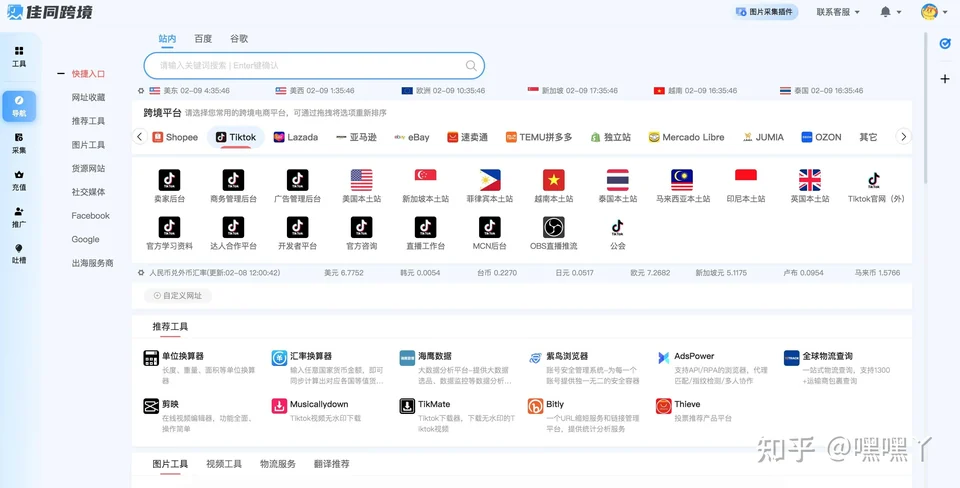Image resolution: width=960 pixels, height=488 pixels.
Task: Open 广告管理后台 shortcut icon
Action: click(x=298, y=180)
